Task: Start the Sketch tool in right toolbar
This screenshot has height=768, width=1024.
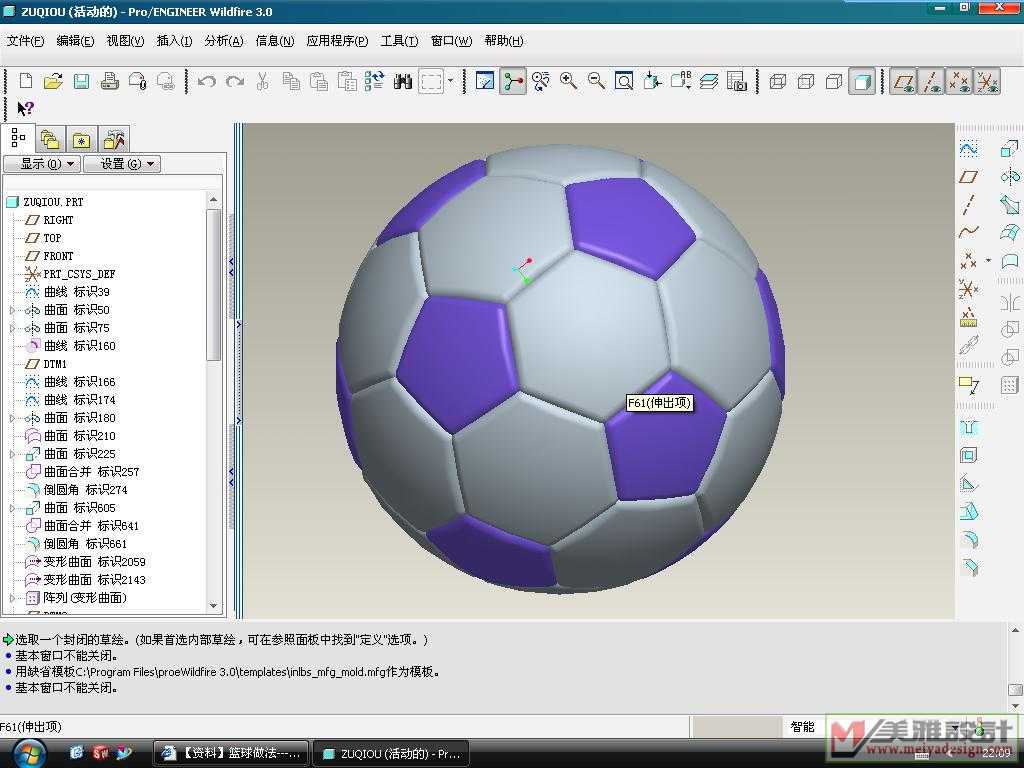Action: pyautogui.click(x=968, y=148)
